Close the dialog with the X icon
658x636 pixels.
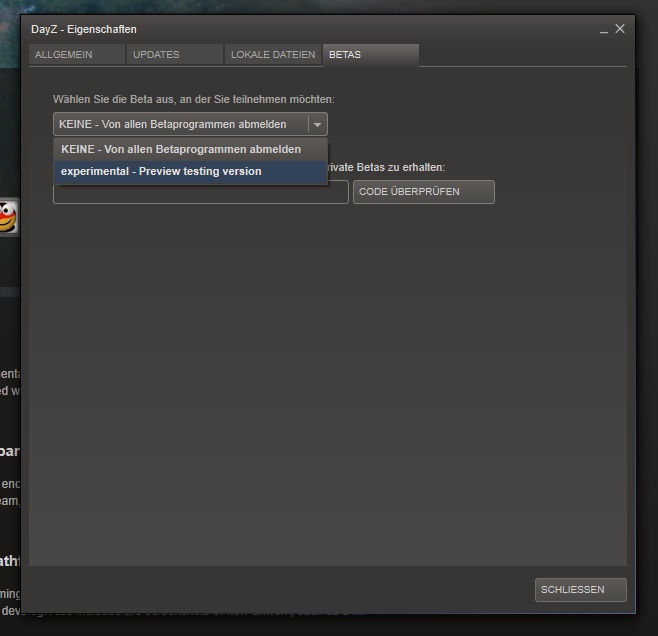coord(620,29)
